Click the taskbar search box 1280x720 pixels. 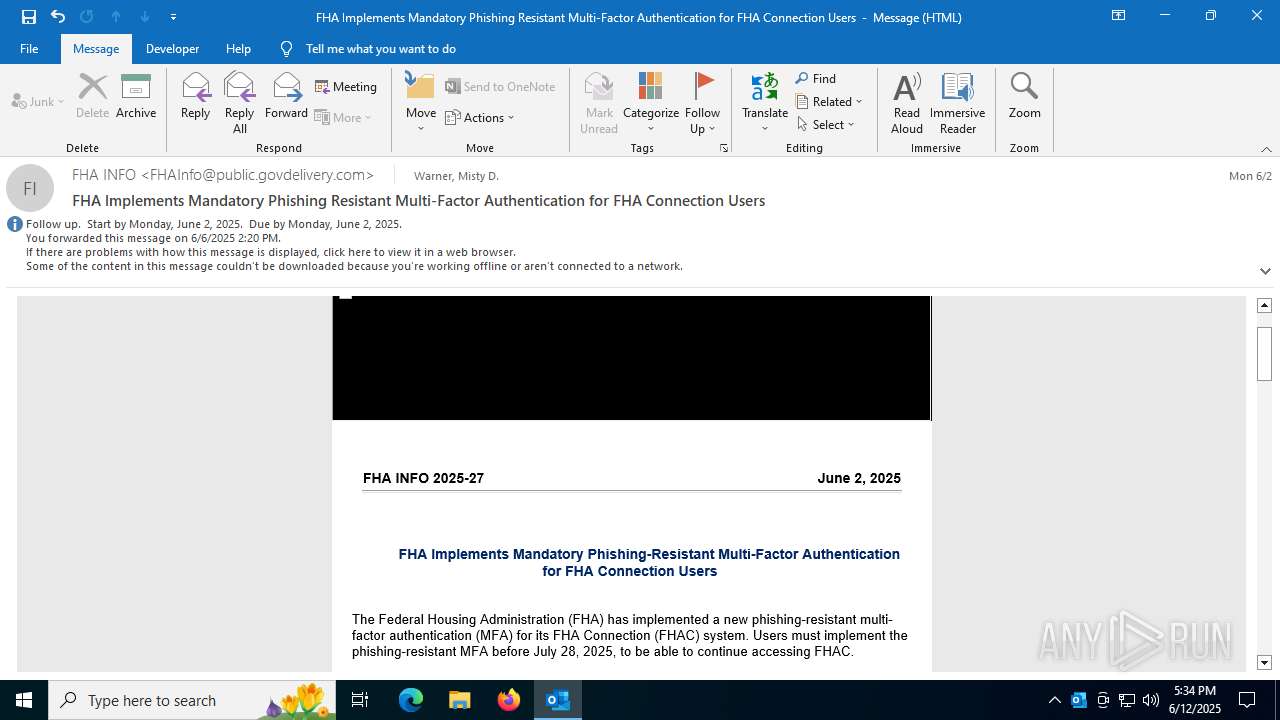(x=192, y=700)
